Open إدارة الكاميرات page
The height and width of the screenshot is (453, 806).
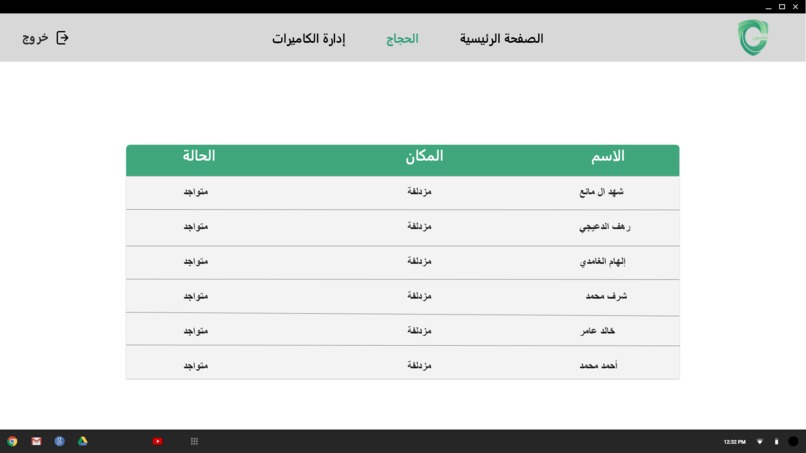[308, 39]
